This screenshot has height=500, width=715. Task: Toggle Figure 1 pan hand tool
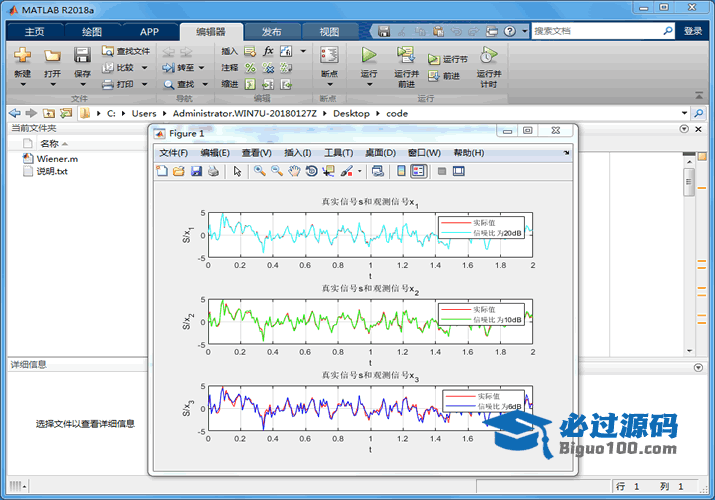[294, 171]
